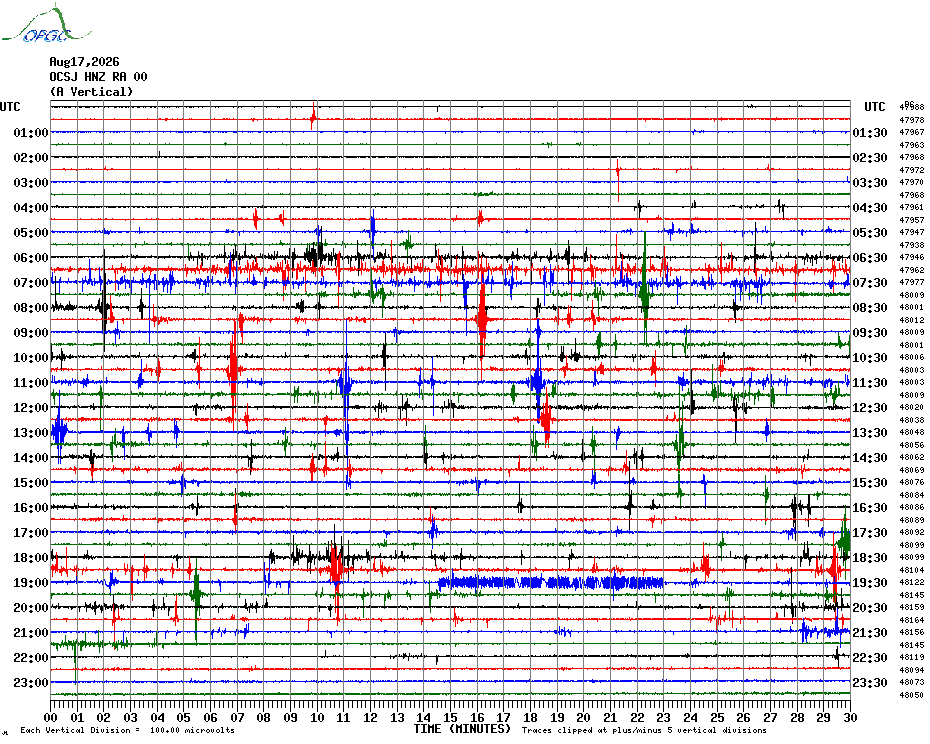Screen dimensions: 930x744
Task: Click the 08:00 time label
Action: coord(31,307)
